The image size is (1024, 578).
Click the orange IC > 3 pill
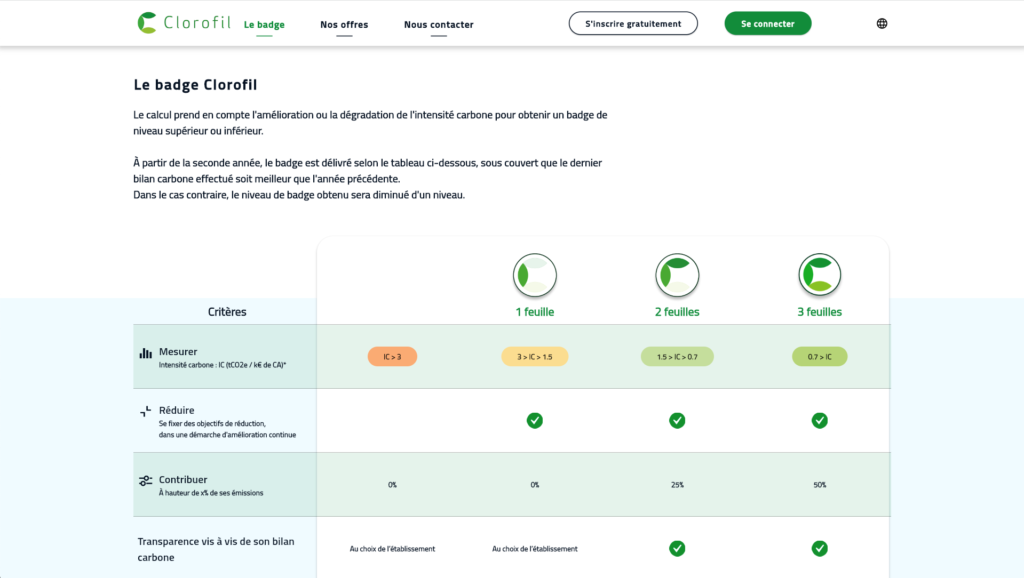point(392,357)
